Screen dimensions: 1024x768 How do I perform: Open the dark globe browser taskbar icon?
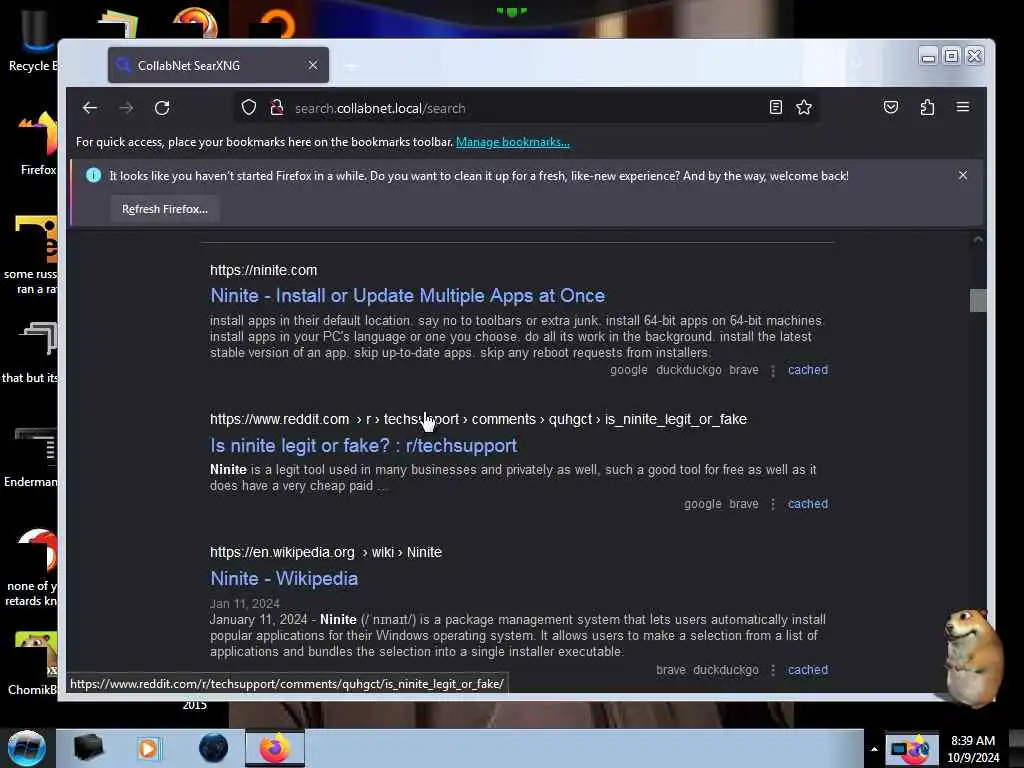[x=214, y=748]
